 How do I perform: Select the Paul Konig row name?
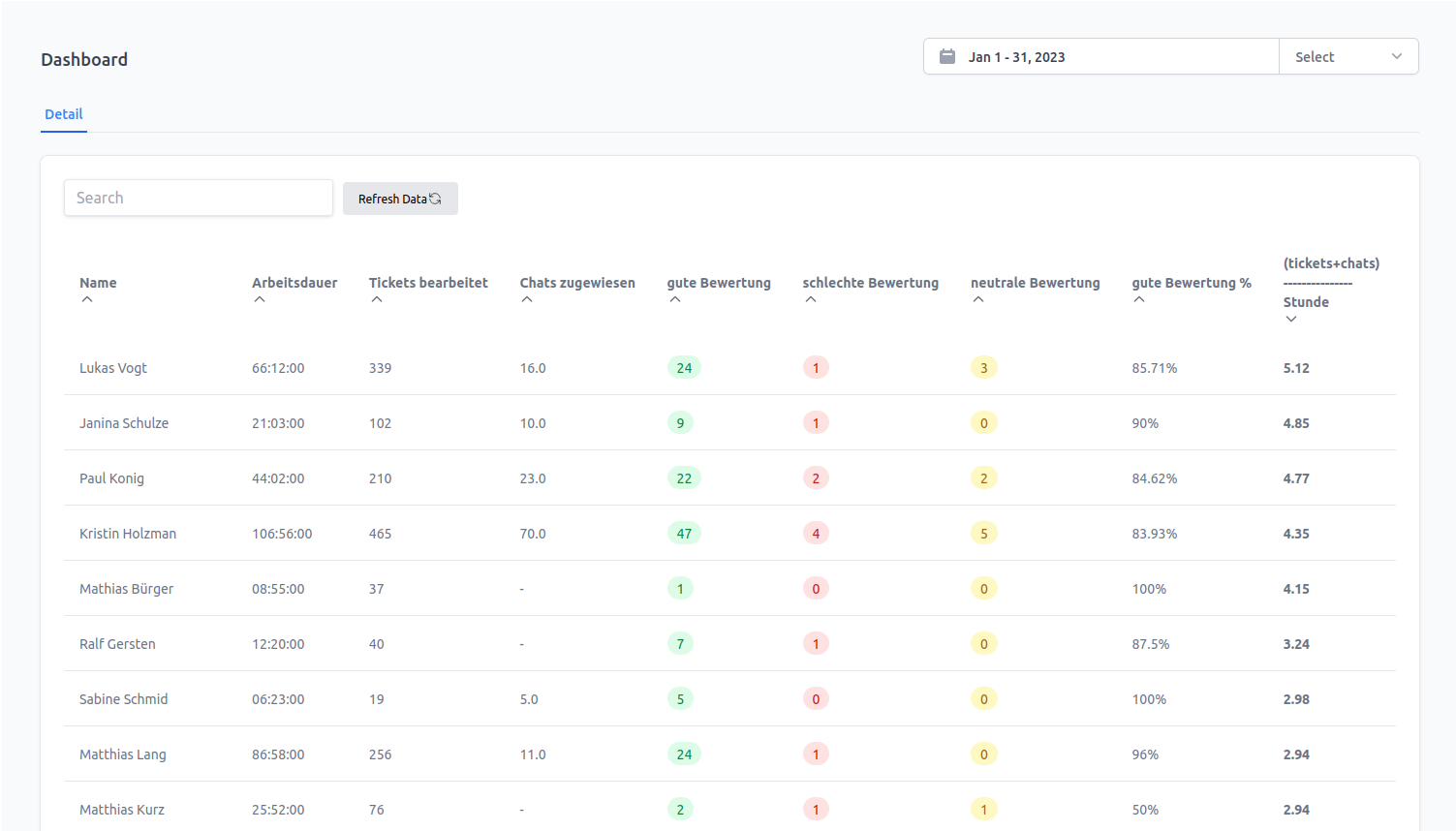click(111, 478)
